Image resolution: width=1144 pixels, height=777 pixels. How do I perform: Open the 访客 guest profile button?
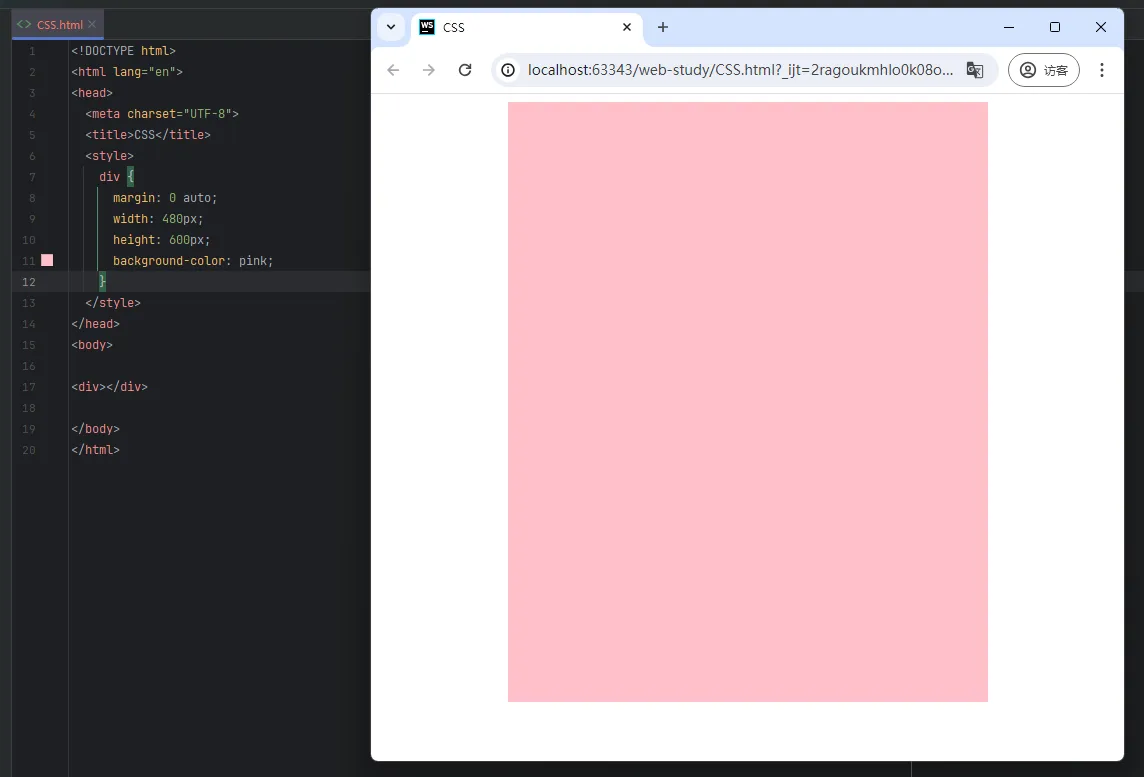(x=1043, y=70)
